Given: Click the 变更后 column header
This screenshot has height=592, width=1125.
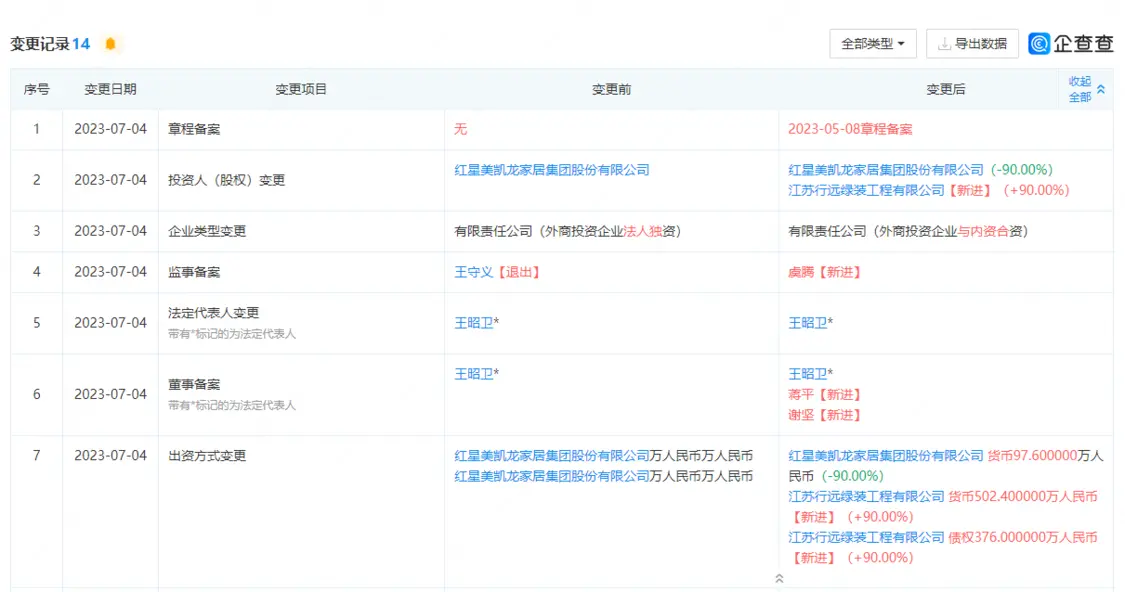Looking at the screenshot, I should (946, 89).
